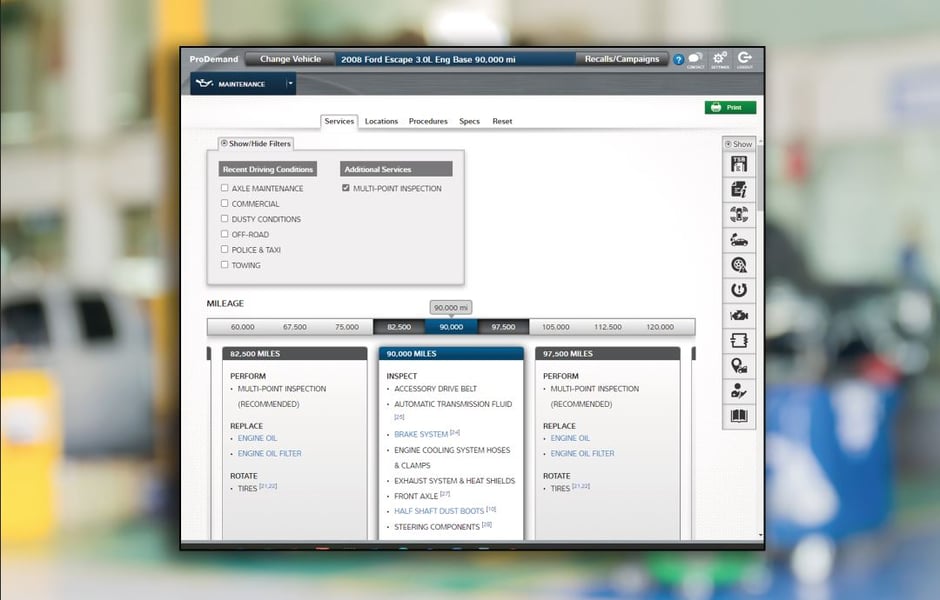This screenshot has width=940, height=600.
Task: Uncheck Multi-Point Inspection checkbox
Action: coord(346,188)
